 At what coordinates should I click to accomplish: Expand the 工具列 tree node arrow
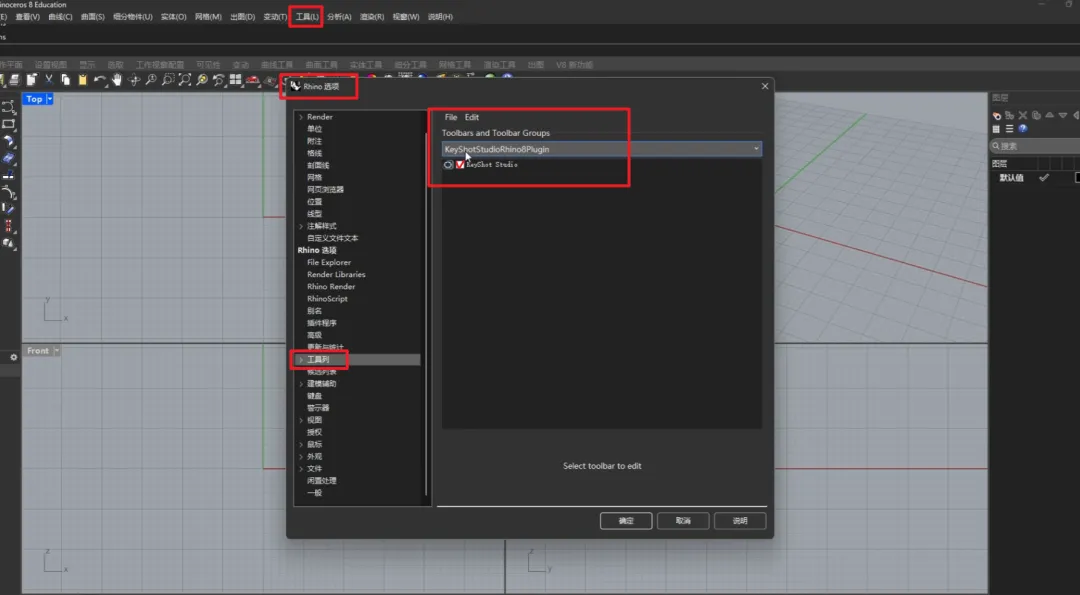click(x=300, y=359)
